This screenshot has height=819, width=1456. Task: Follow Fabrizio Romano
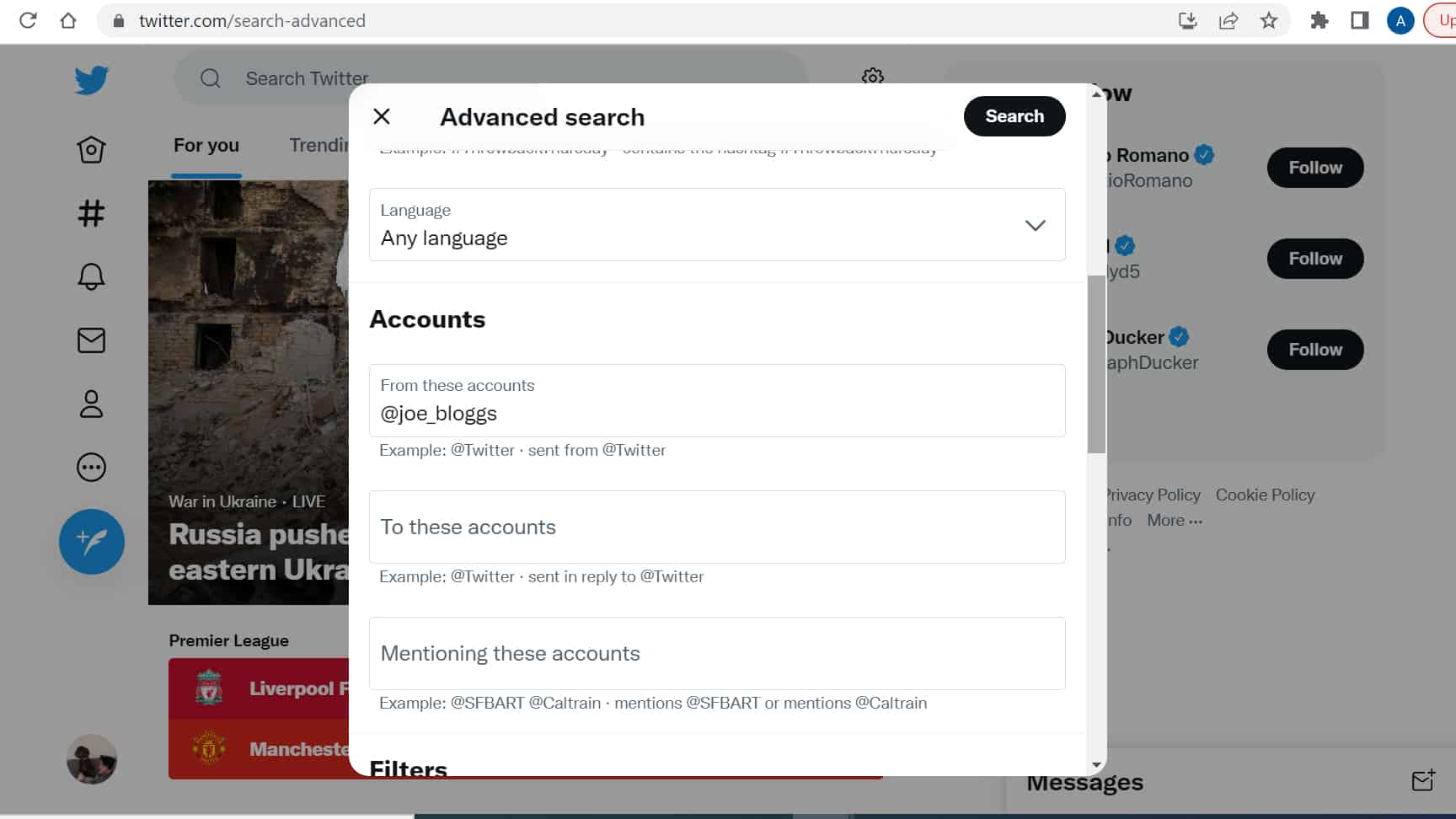pyautogui.click(x=1314, y=168)
